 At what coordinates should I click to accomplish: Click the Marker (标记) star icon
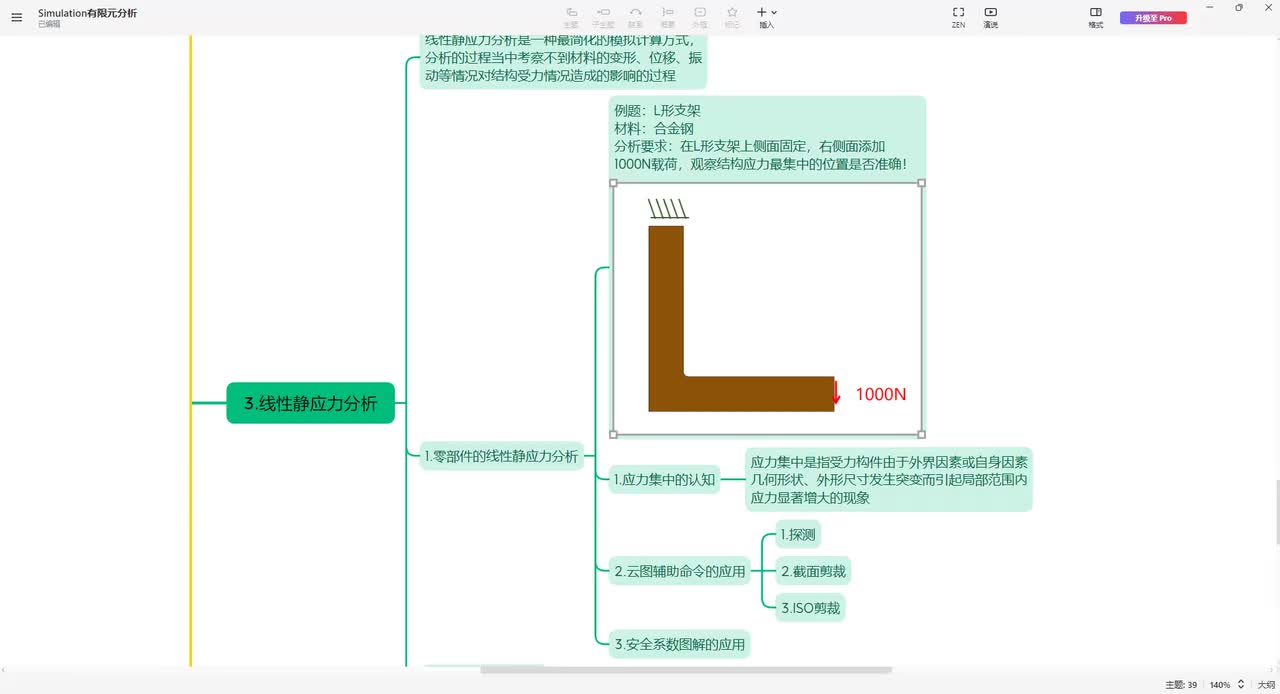(x=732, y=16)
